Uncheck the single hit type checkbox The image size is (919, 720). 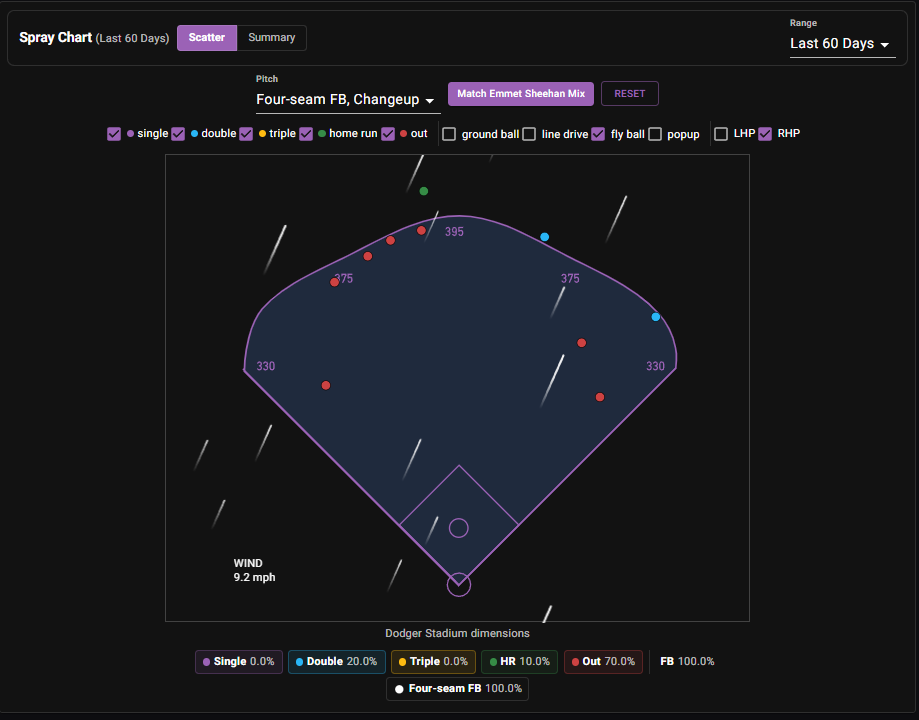pos(114,134)
